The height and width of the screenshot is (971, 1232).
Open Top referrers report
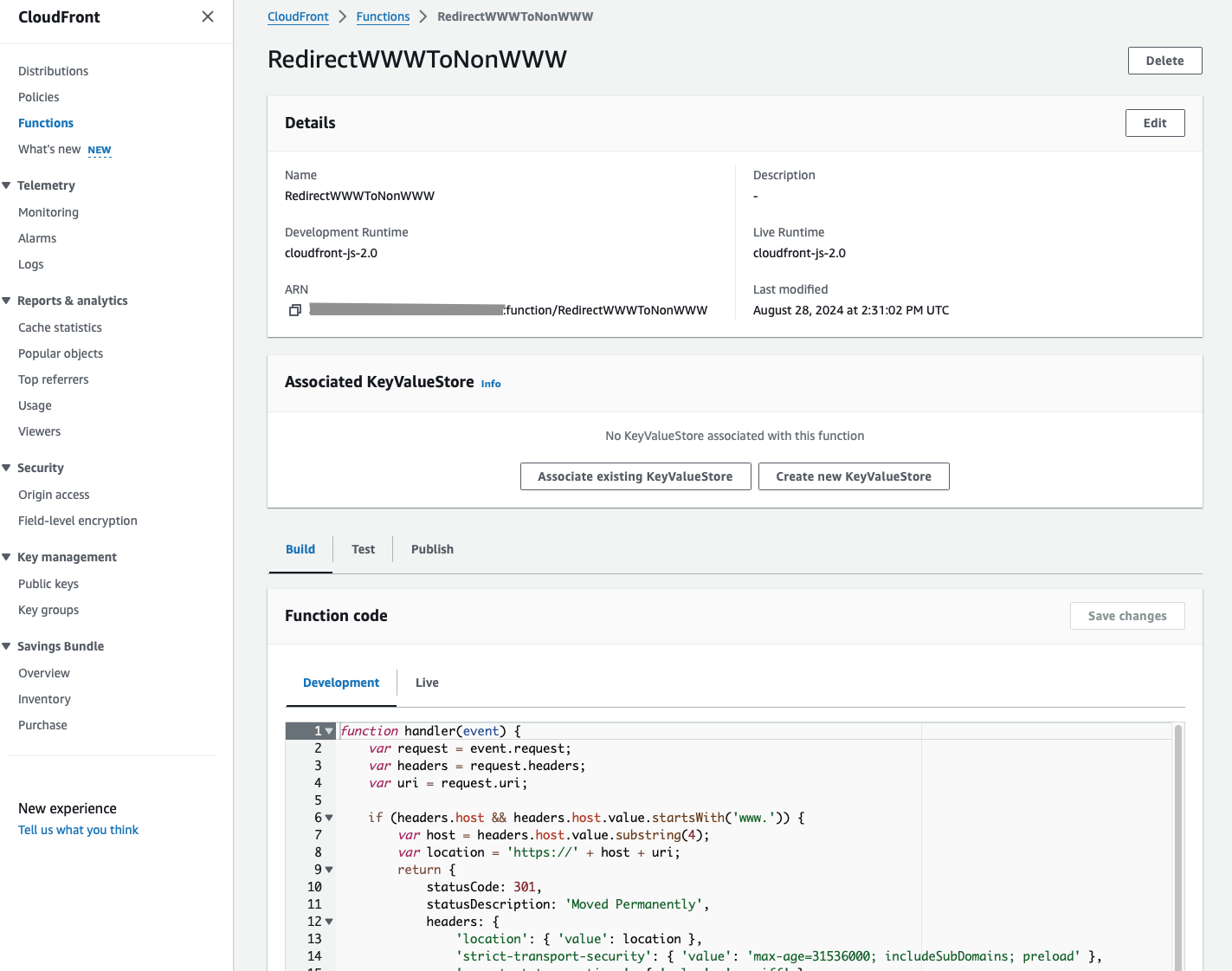53,379
